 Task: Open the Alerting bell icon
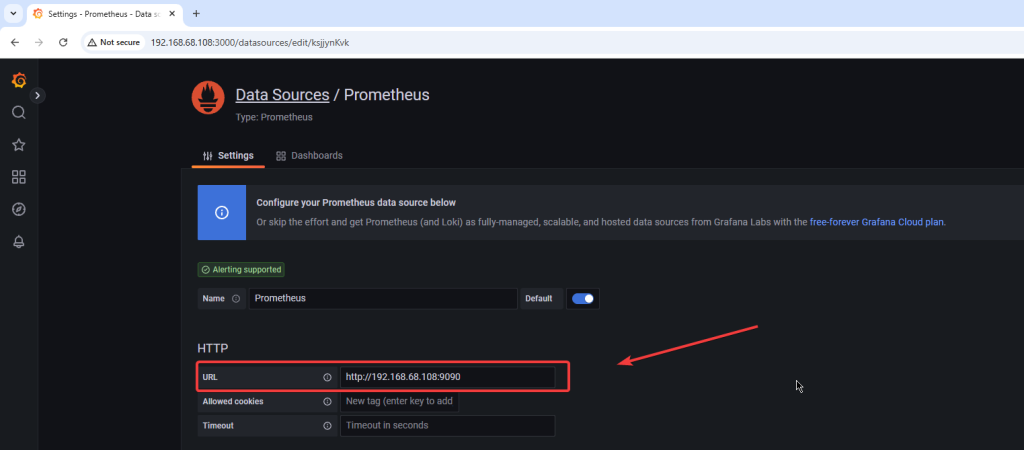click(x=18, y=242)
